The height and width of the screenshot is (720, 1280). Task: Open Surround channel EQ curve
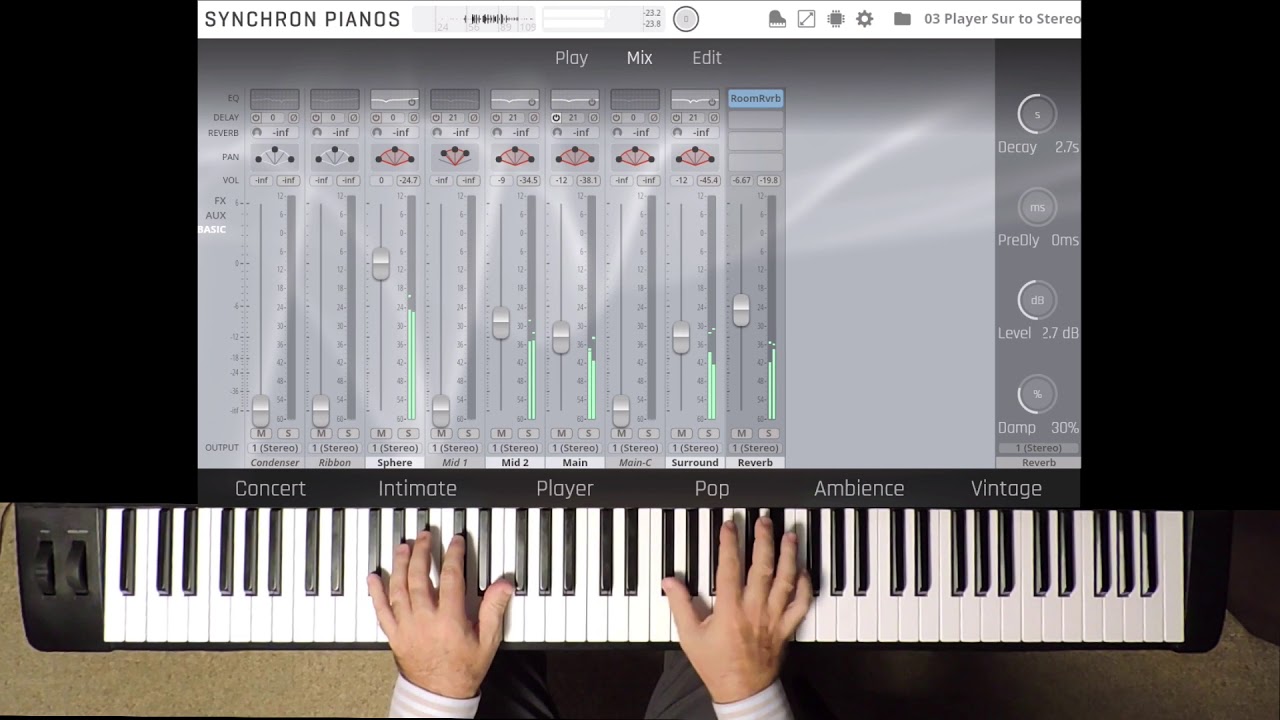(695, 99)
